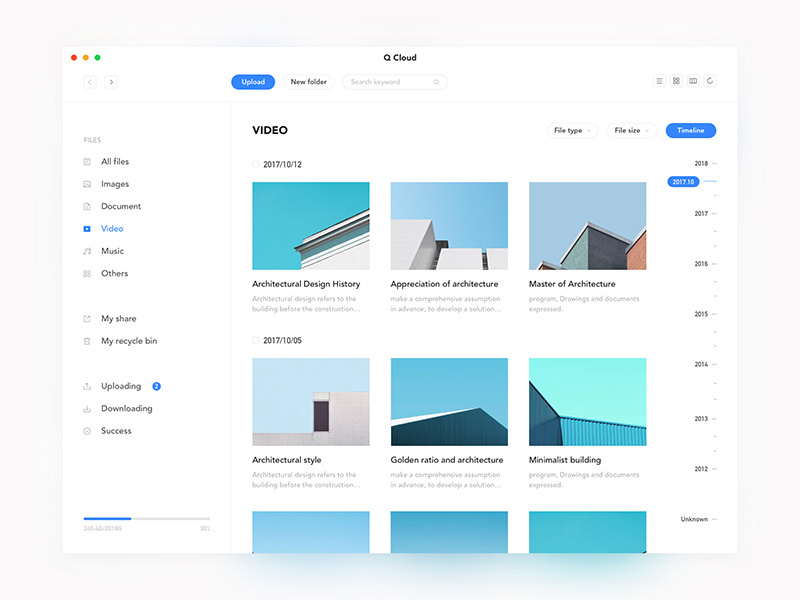Open All files in sidebar
This screenshot has height=600, width=800.
pos(115,162)
